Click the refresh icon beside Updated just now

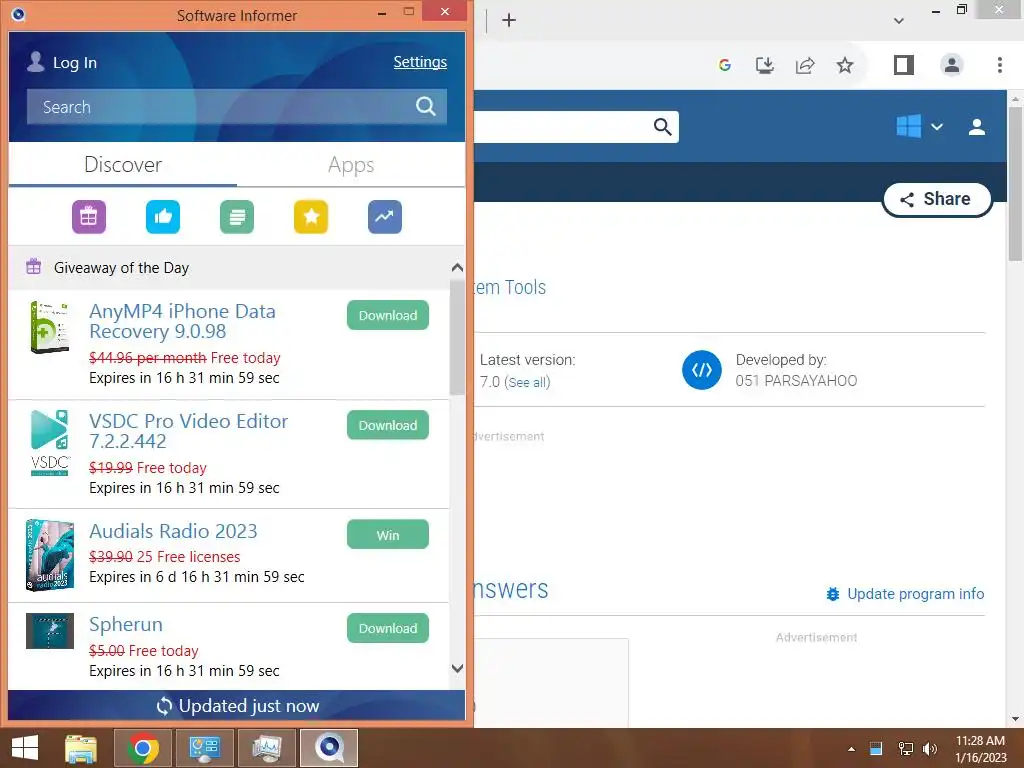click(164, 706)
